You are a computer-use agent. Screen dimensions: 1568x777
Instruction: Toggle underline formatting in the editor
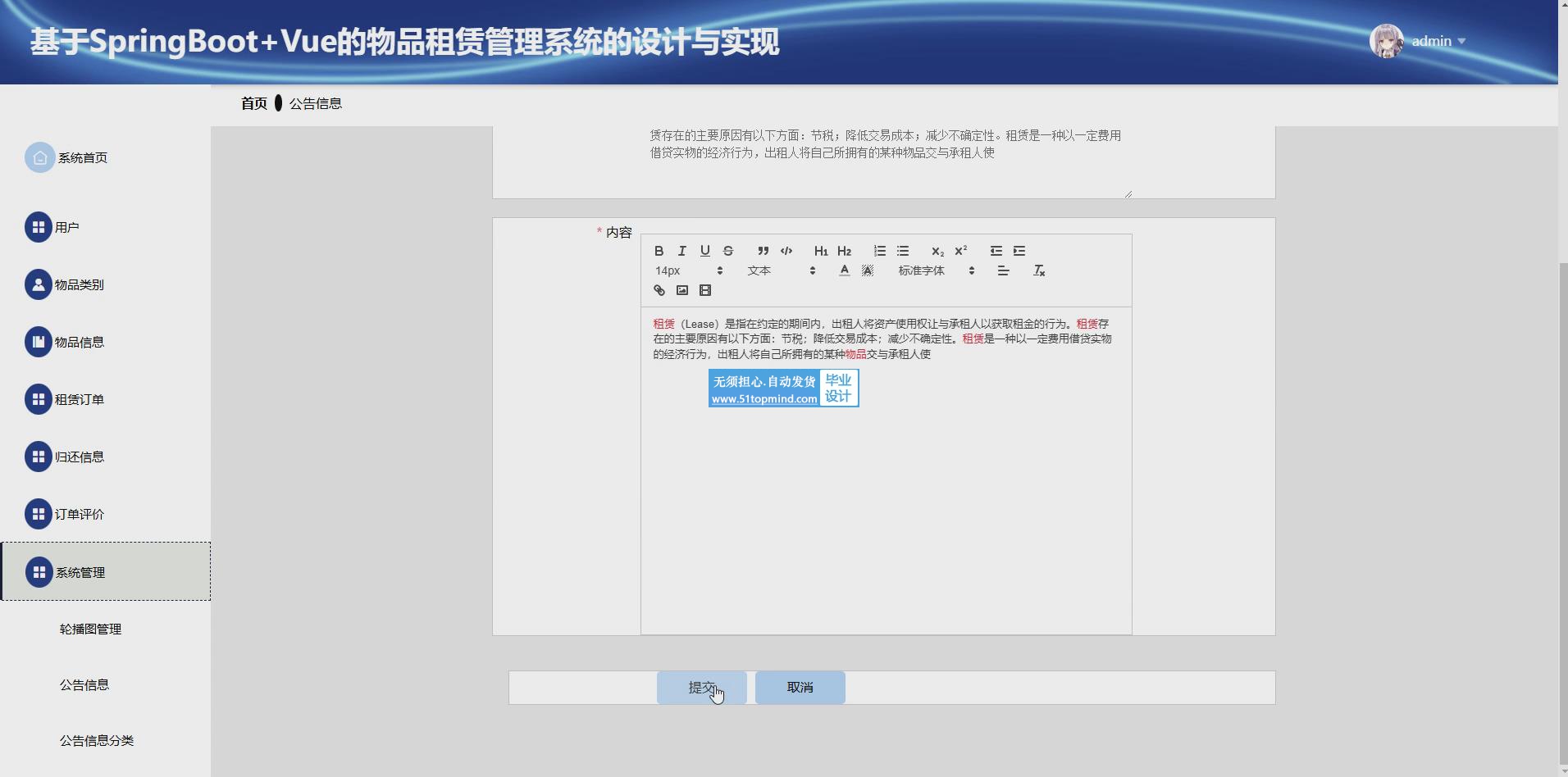click(x=704, y=251)
